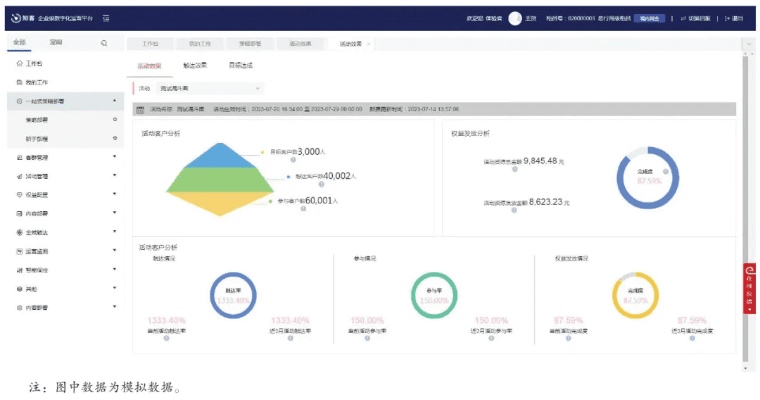Click the calendar icon in the gray activity info bar
The width and height of the screenshot is (760, 400).
coord(141,107)
